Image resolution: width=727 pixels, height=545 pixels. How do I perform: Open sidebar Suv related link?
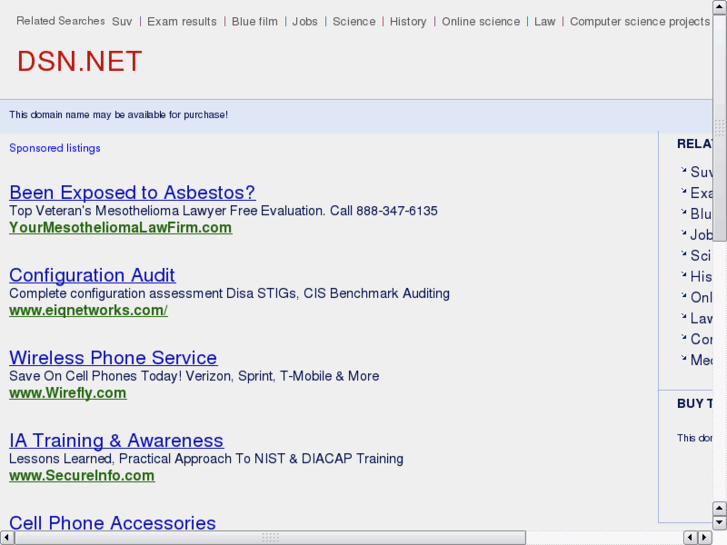click(701, 172)
